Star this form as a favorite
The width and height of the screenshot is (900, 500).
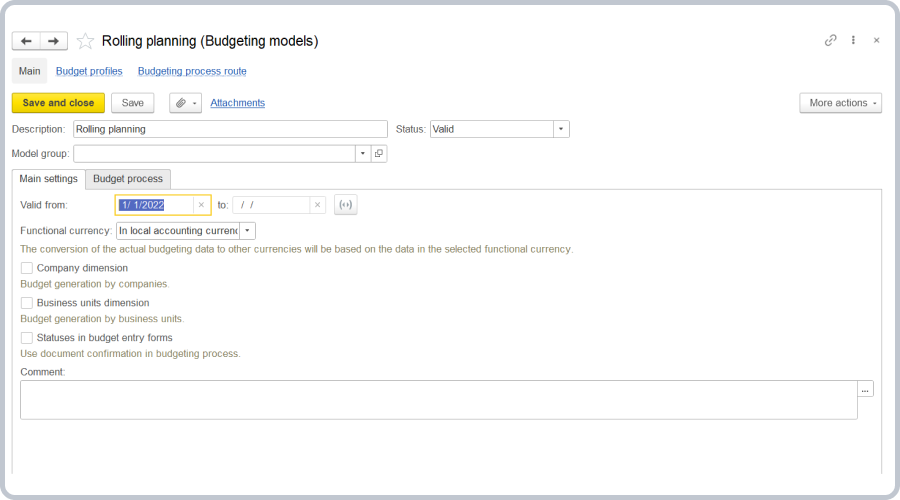point(85,41)
